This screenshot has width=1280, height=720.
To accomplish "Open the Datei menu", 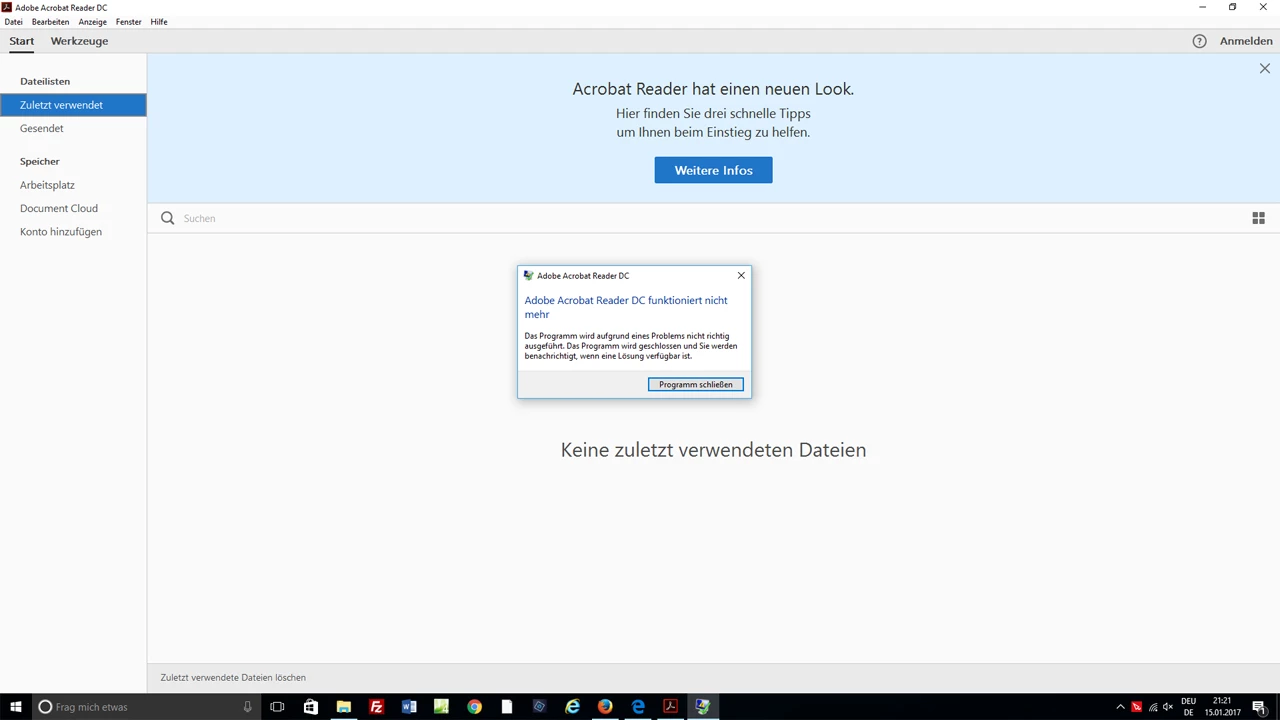I will (13, 21).
